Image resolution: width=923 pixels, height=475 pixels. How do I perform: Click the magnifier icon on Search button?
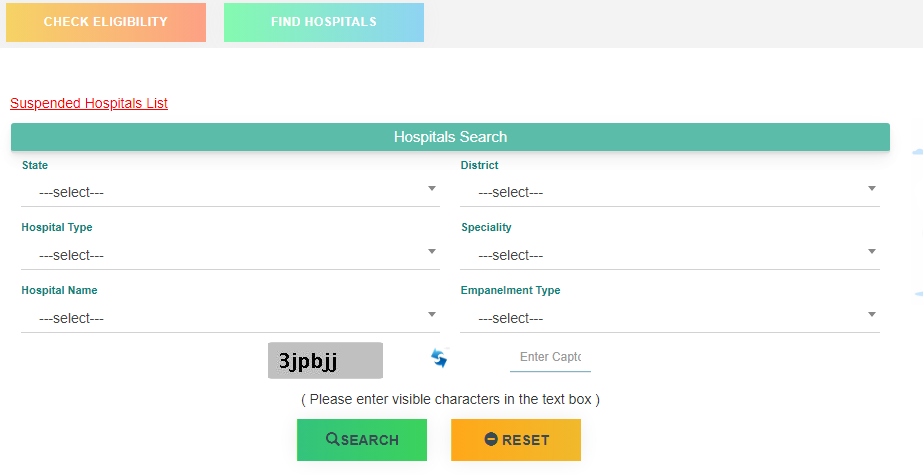point(333,439)
